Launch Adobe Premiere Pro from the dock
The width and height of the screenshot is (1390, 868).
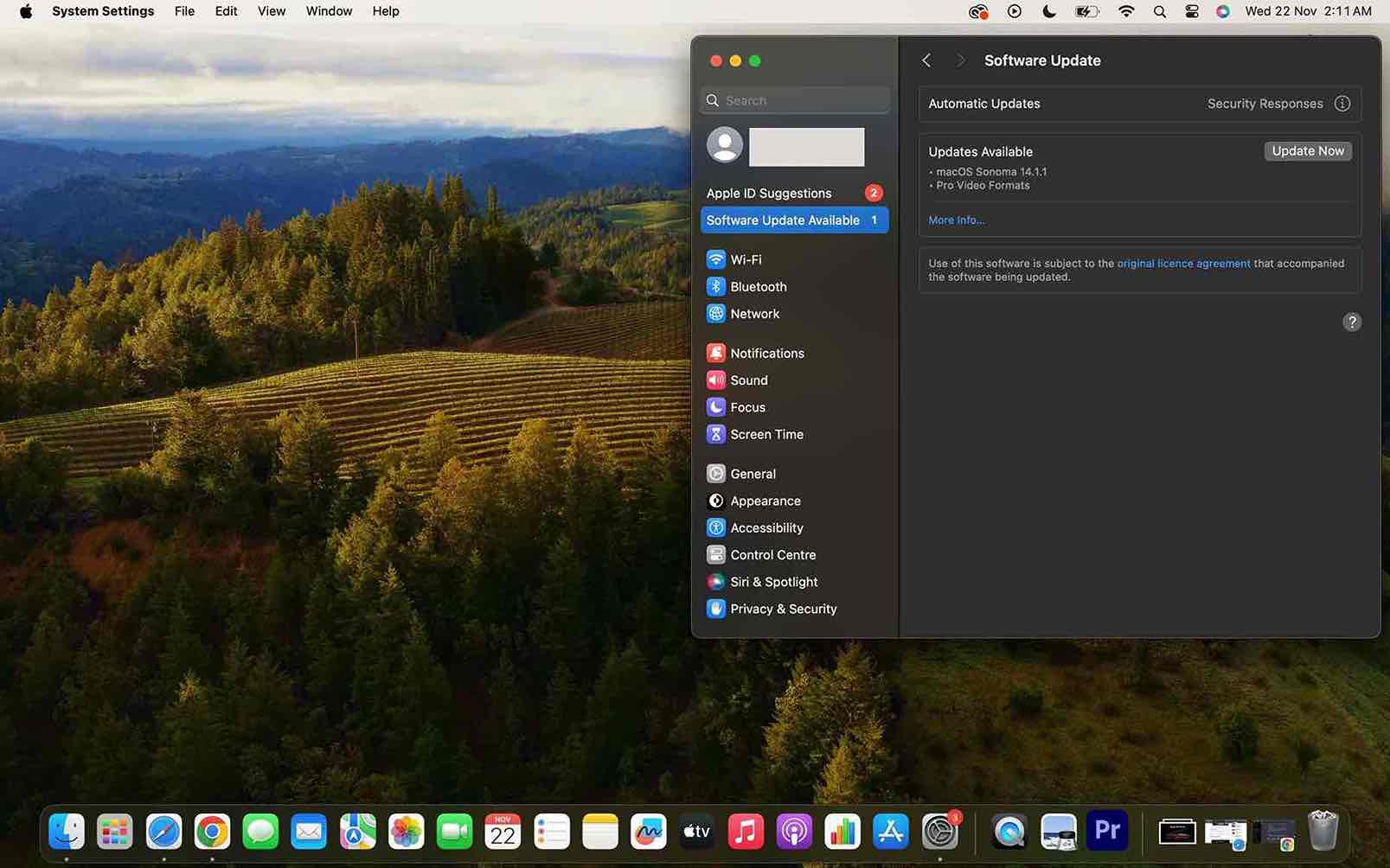(x=1107, y=831)
